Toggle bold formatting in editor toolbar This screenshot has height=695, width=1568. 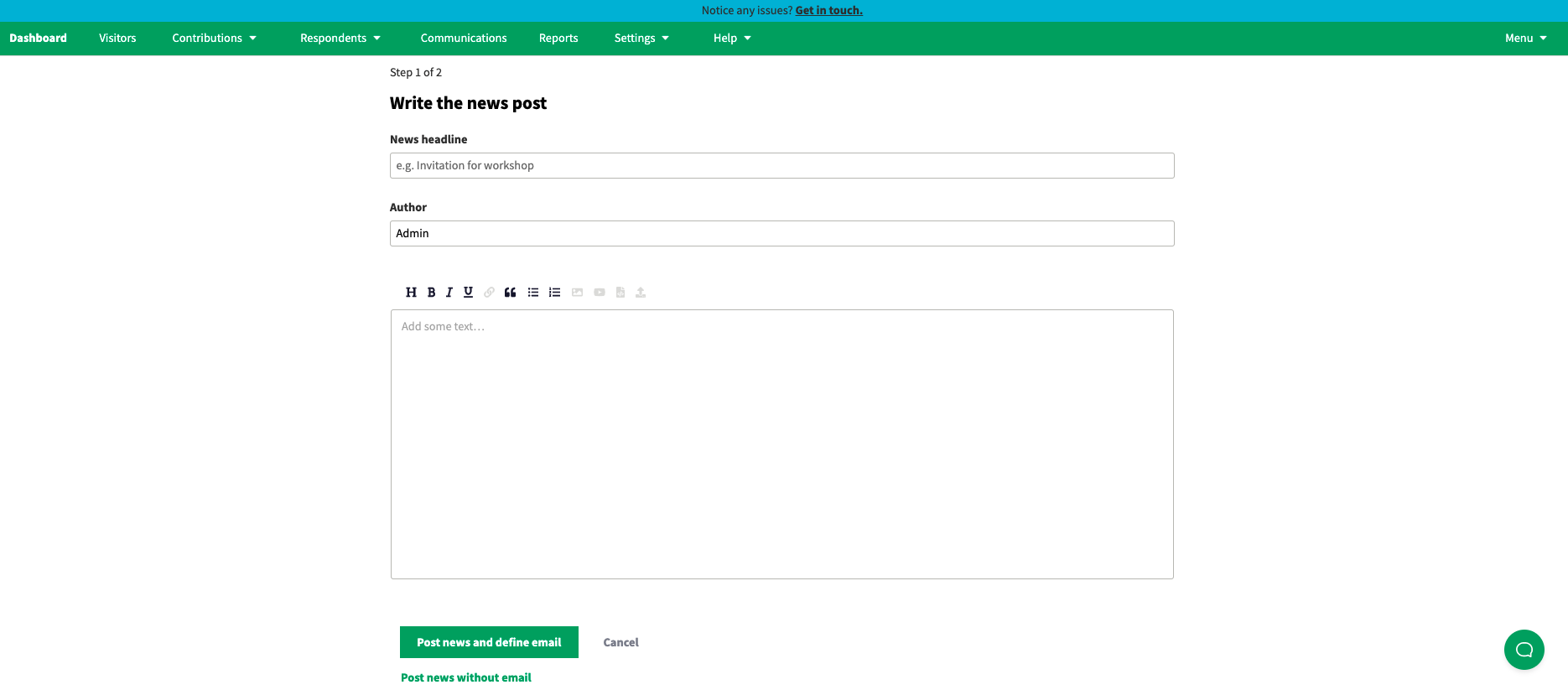431,293
